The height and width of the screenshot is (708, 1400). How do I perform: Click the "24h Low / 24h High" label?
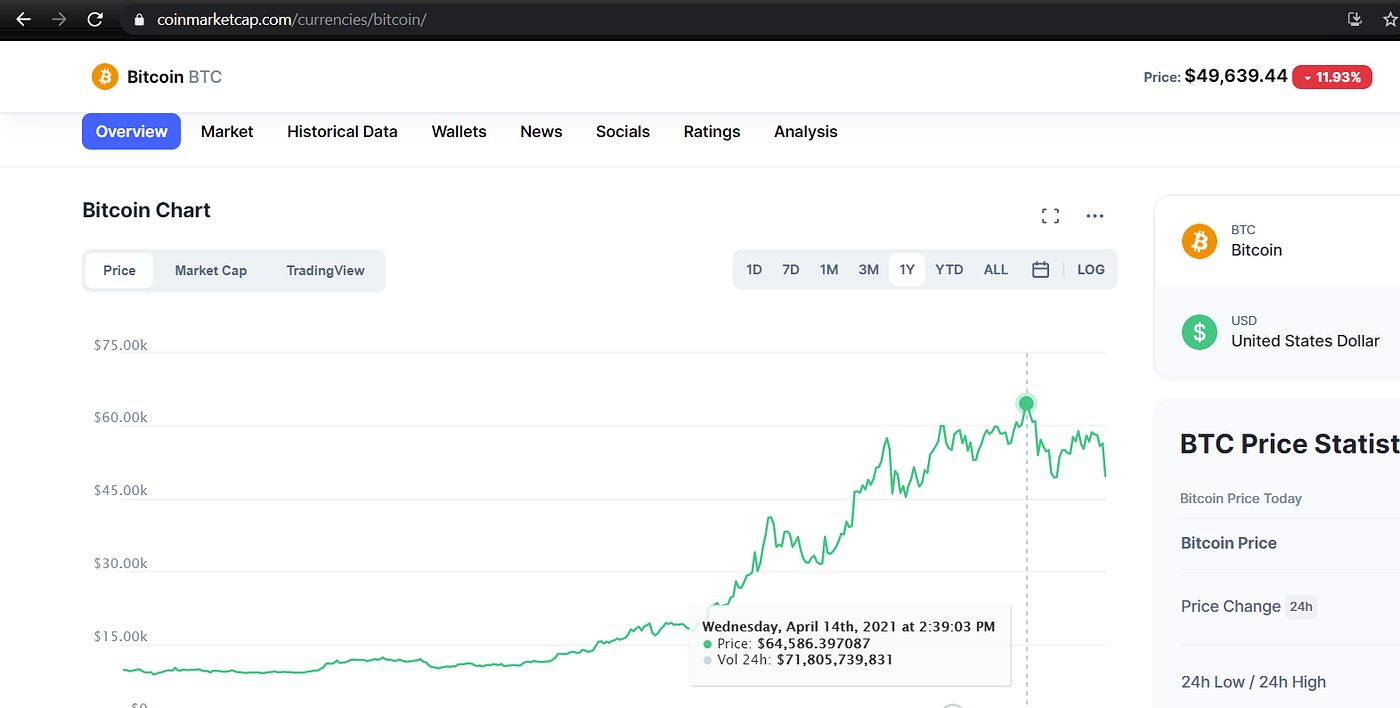tap(1253, 682)
